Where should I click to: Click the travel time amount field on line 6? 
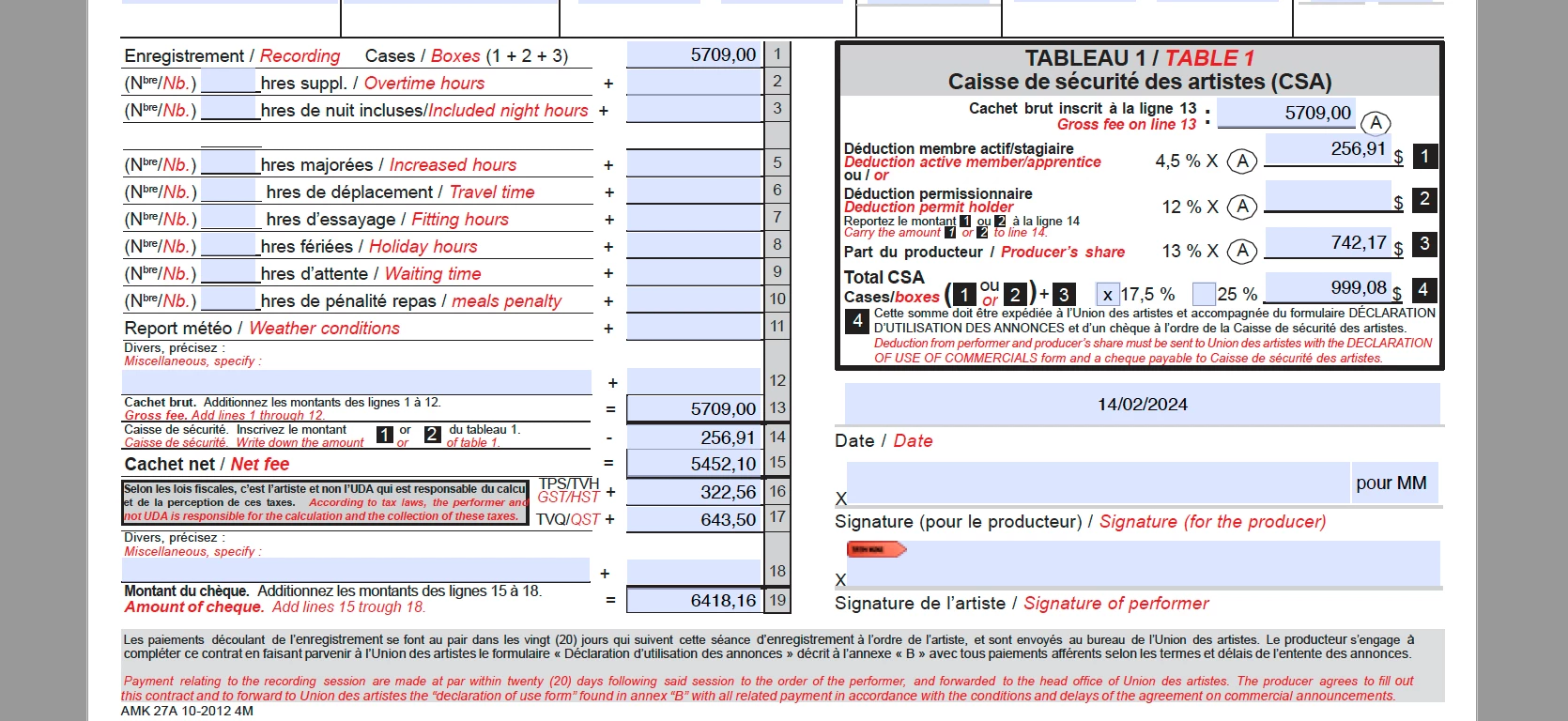[694, 191]
